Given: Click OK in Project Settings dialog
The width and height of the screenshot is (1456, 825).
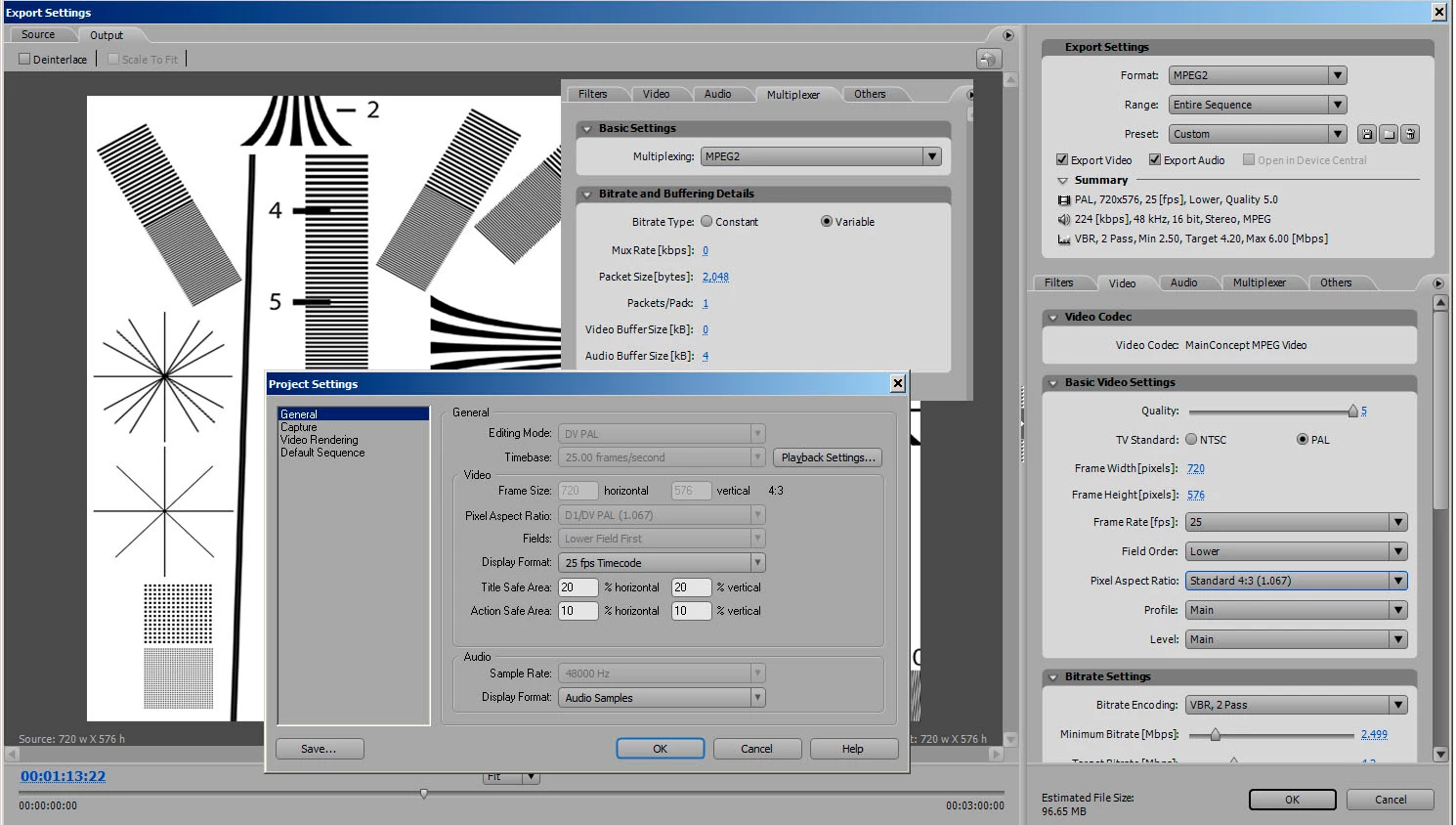Looking at the screenshot, I should [660, 749].
